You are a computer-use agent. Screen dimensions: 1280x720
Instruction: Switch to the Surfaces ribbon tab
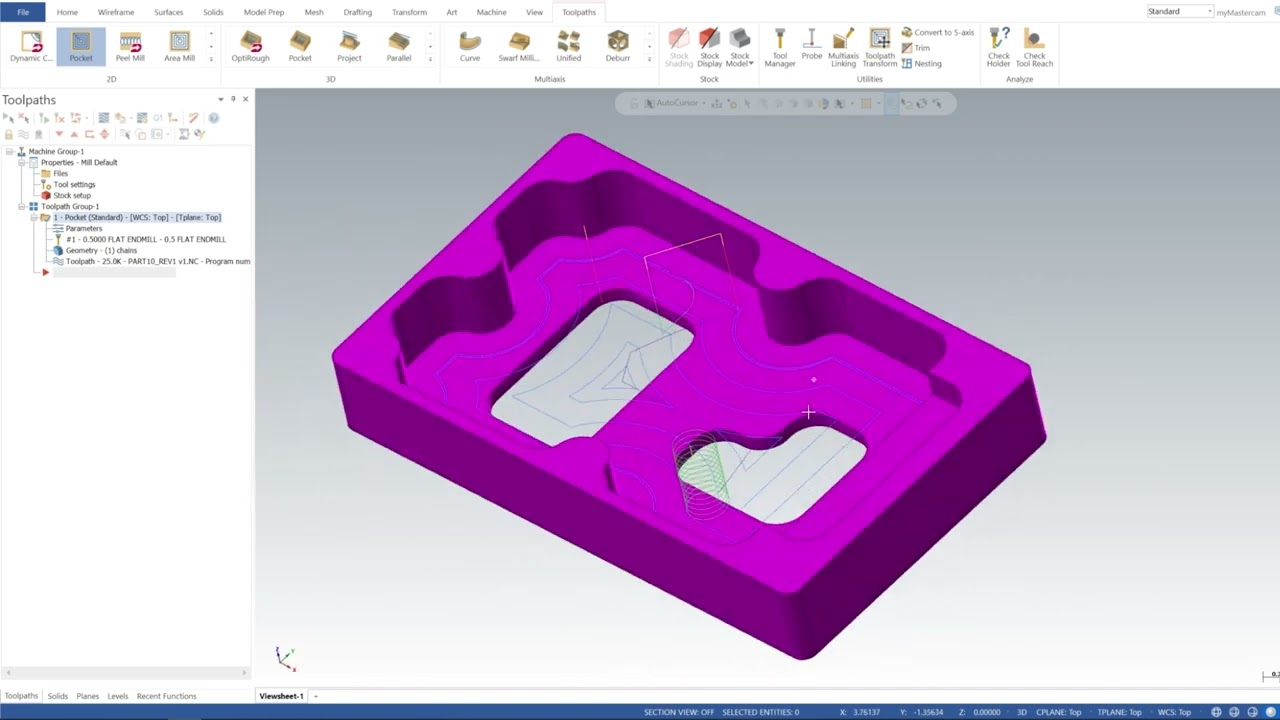(x=168, y=12)
